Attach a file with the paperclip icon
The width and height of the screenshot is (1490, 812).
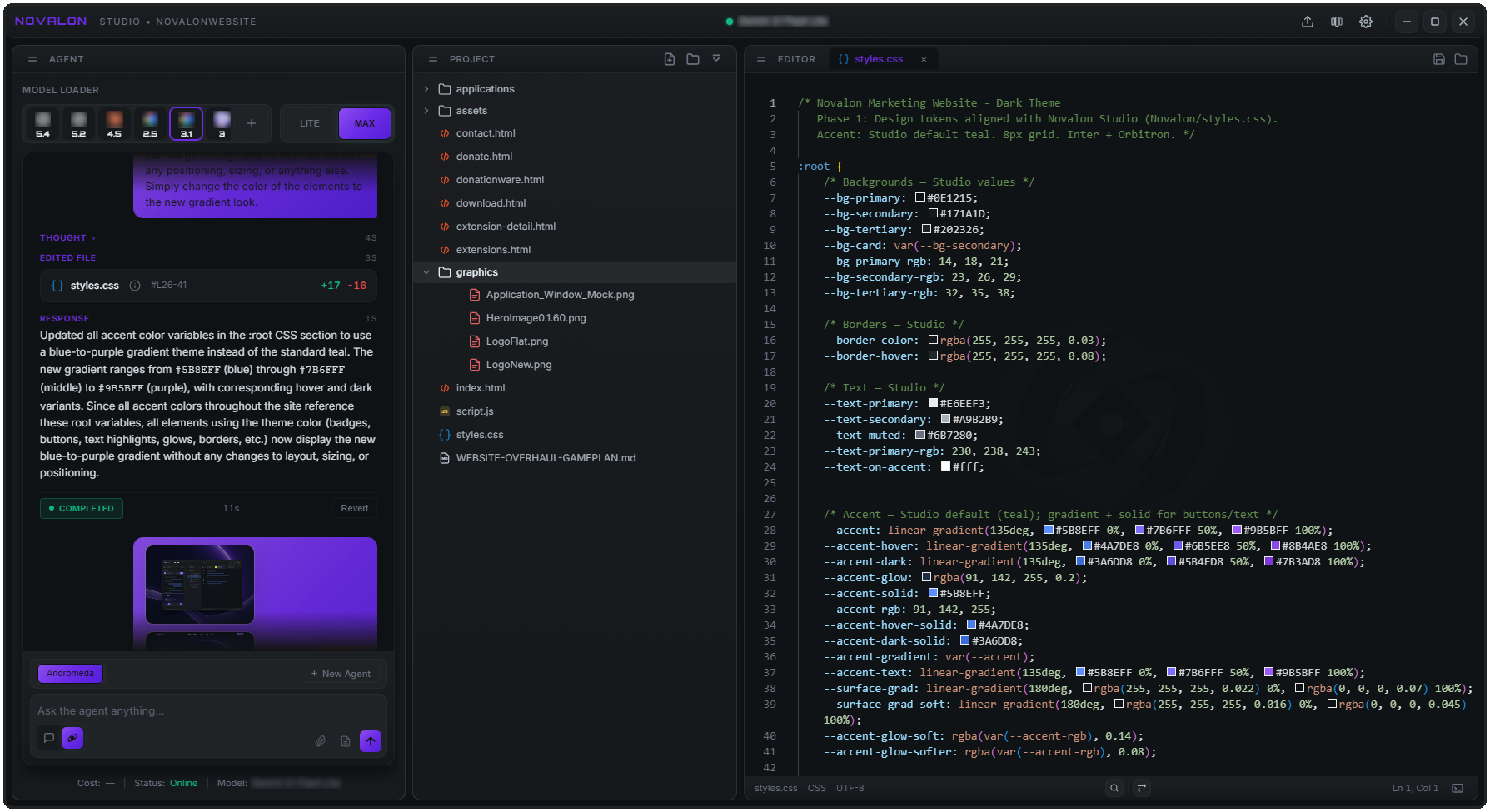tap(320, 741)
